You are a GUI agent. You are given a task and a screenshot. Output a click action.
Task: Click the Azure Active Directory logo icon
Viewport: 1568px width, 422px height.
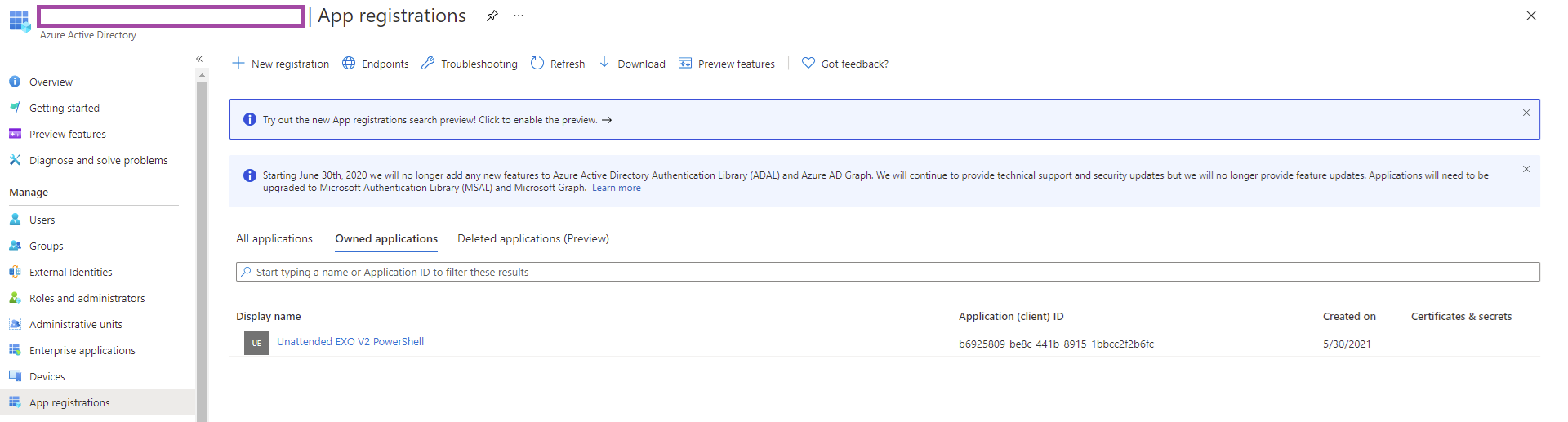20,20
